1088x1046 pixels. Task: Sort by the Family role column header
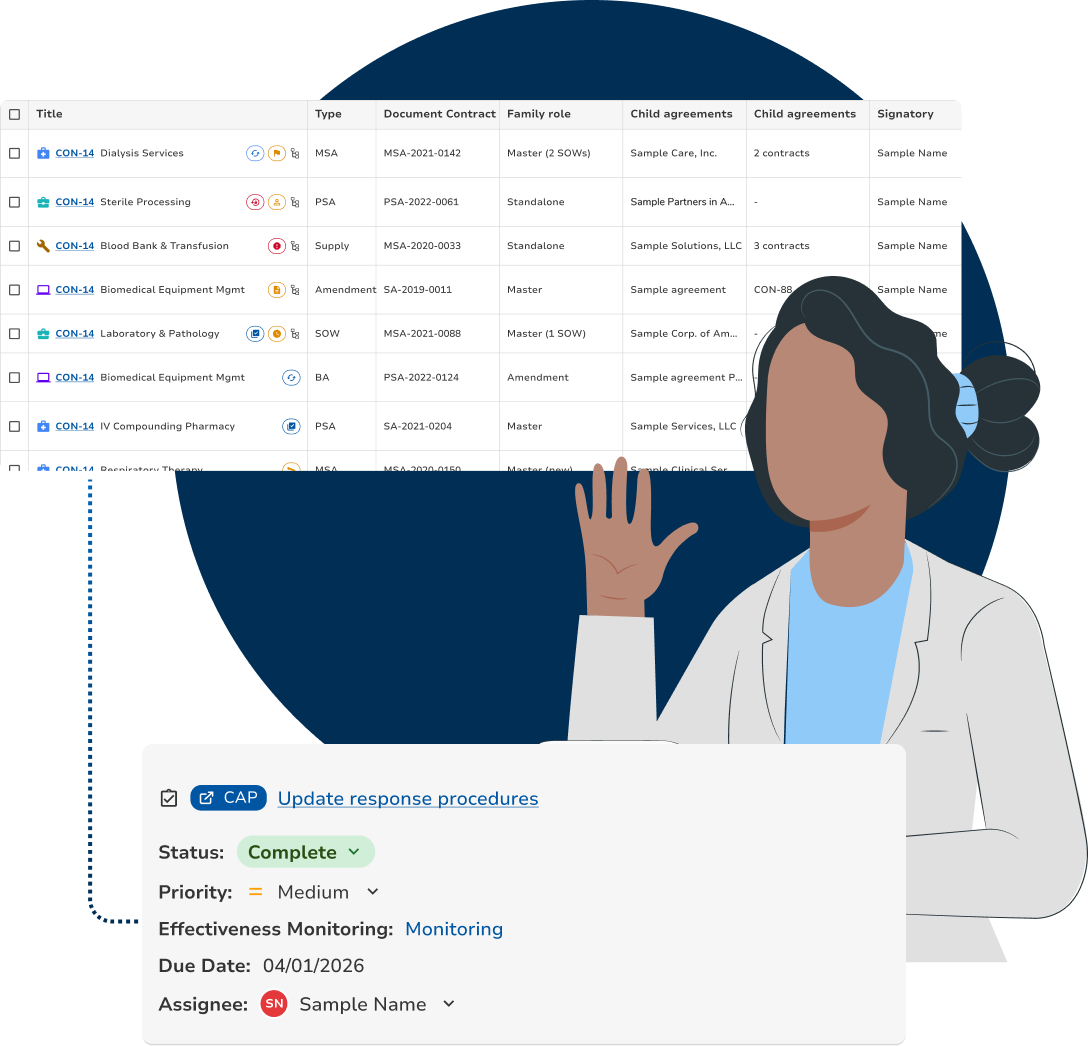[x=538, y=114]
